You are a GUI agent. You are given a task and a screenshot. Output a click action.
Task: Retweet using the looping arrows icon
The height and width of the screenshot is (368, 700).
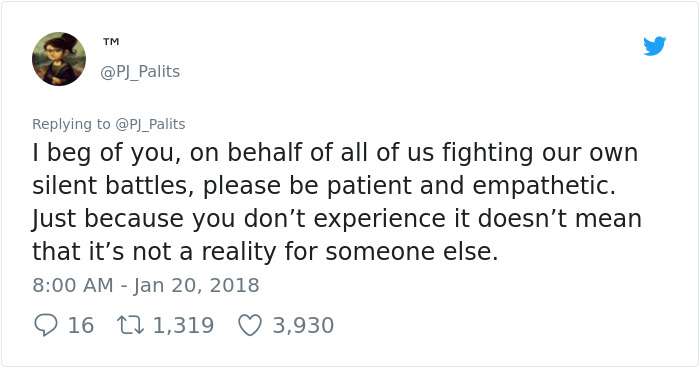pyautogui.click(x=130, y=325)
